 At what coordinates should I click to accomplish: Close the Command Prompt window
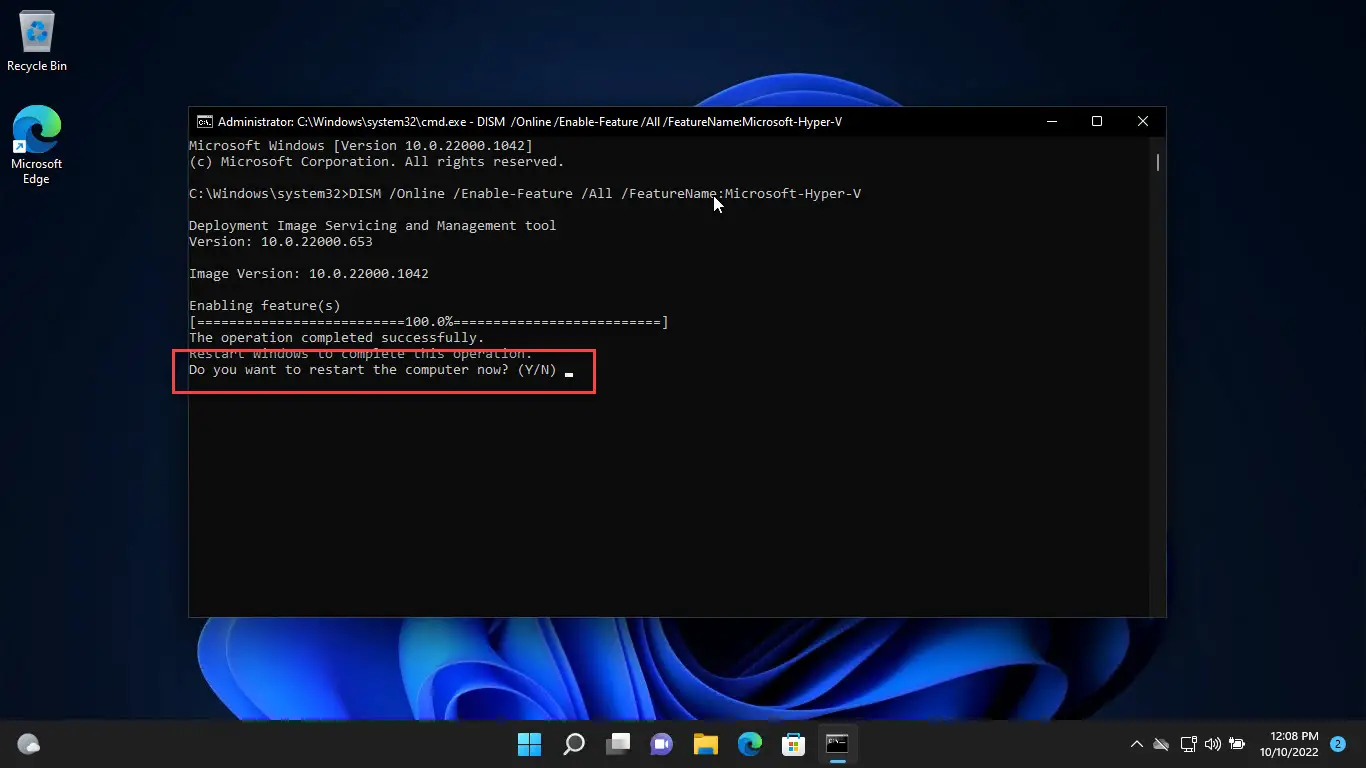pos(1143,122)
